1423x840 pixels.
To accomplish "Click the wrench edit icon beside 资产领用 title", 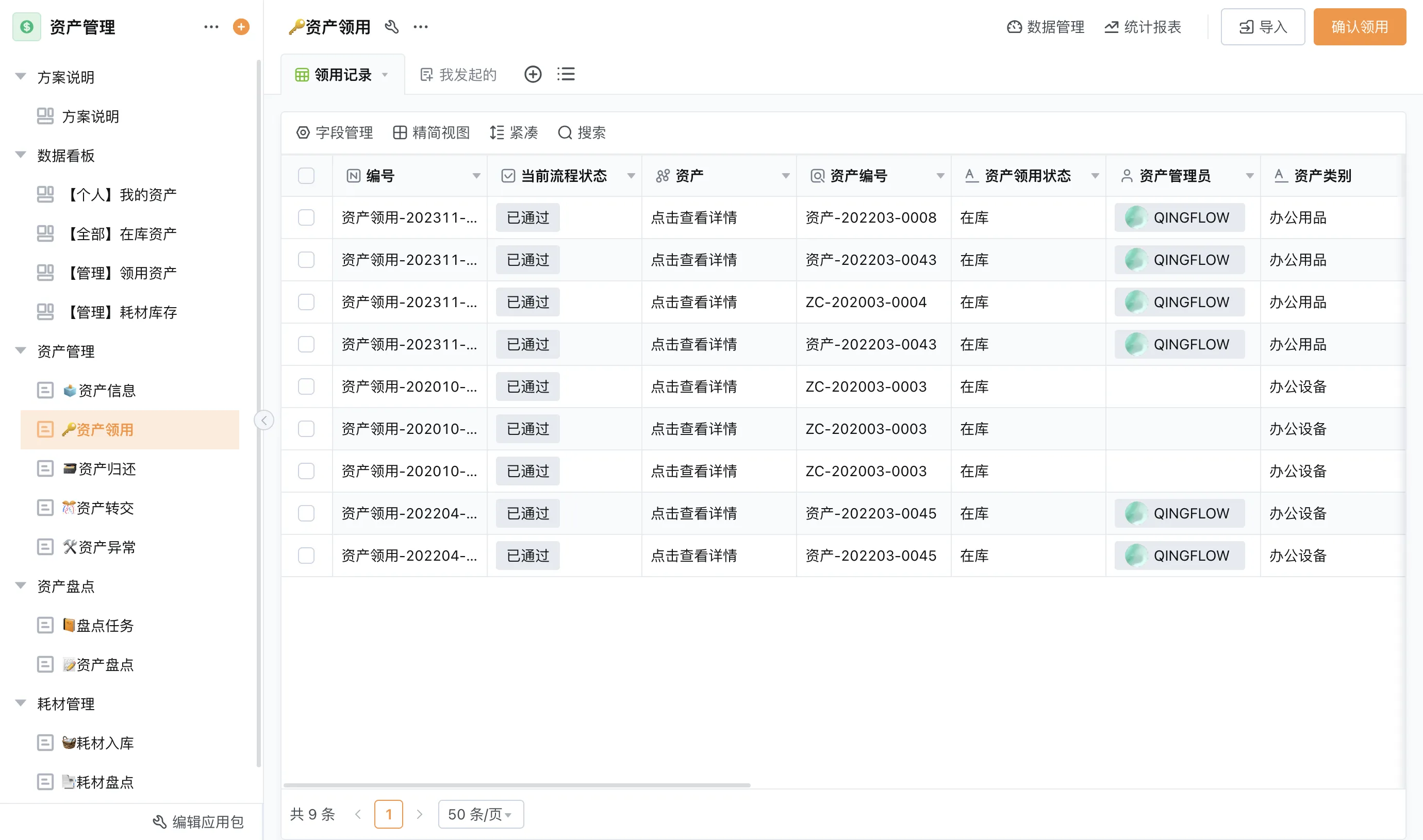I will [392, 27].
